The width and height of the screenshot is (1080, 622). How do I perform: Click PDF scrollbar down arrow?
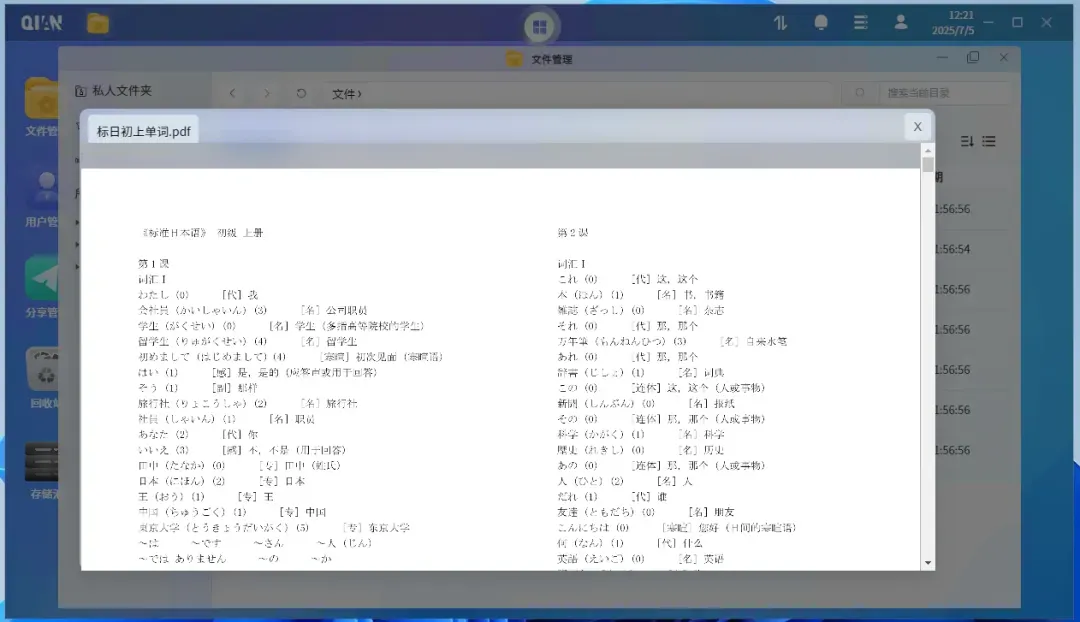[928, 563]
